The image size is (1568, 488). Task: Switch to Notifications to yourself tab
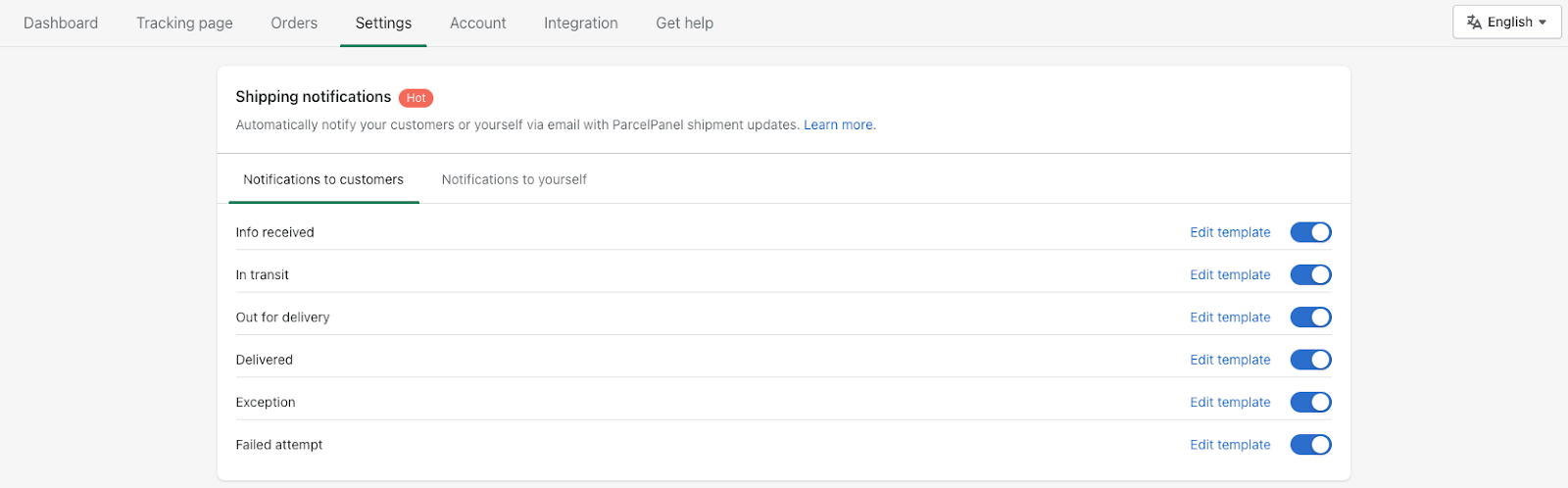(514, 179)
